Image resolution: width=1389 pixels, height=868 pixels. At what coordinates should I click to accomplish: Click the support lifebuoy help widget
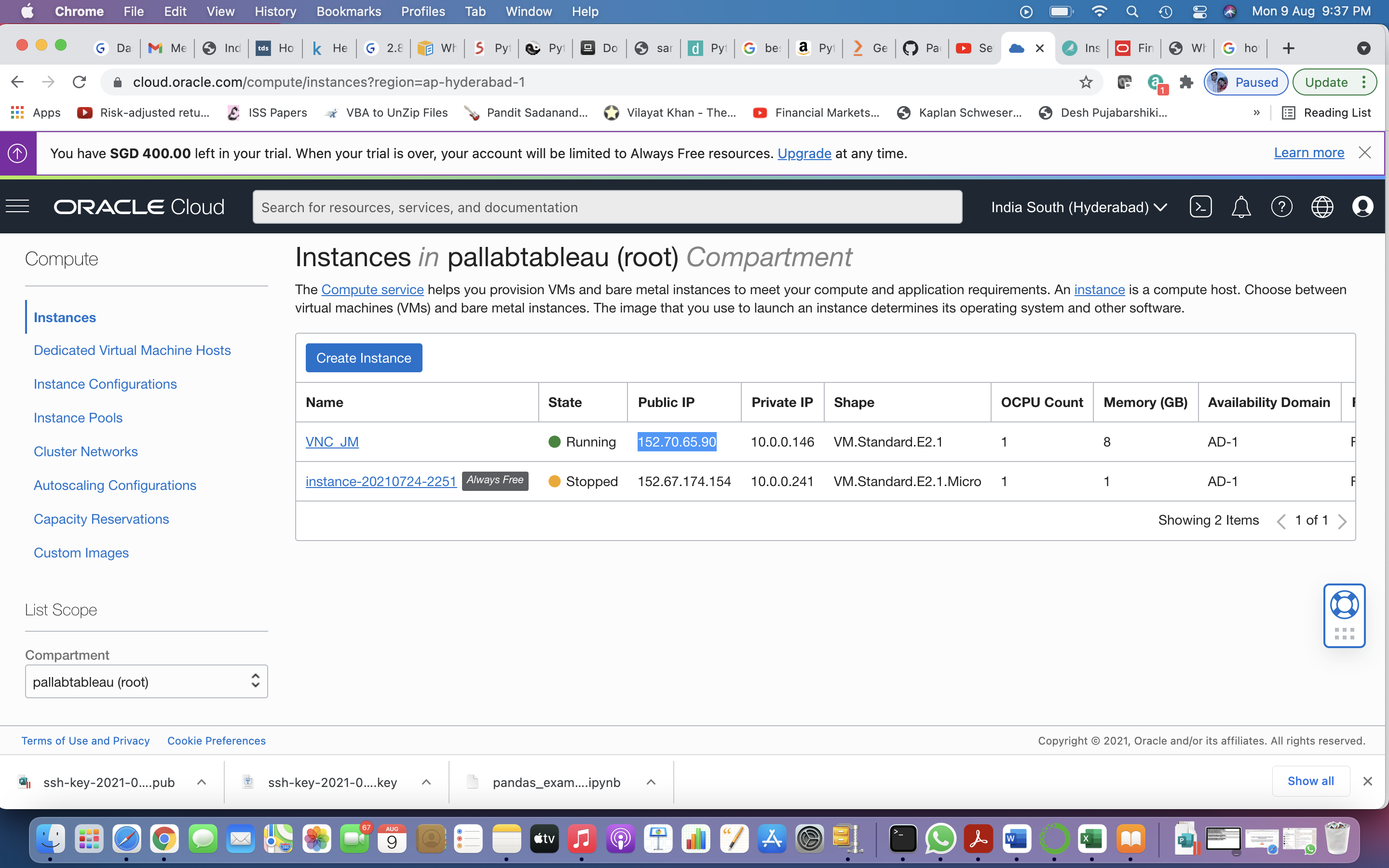pos(1344,605)
